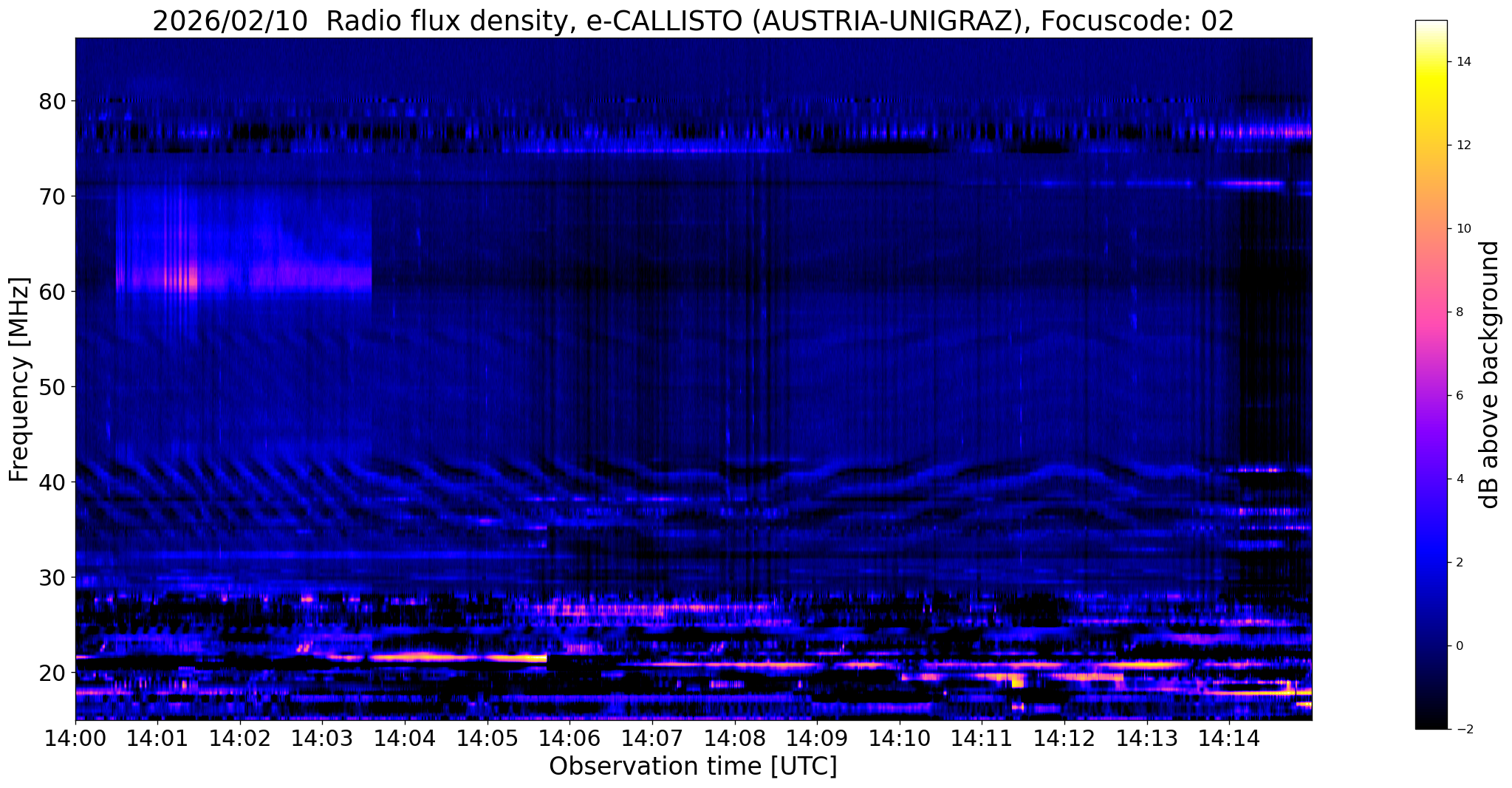1512x788 pixels.
Task: Select the 'Observation time [UTC]' axis label
Action: [x=693, y=767]
